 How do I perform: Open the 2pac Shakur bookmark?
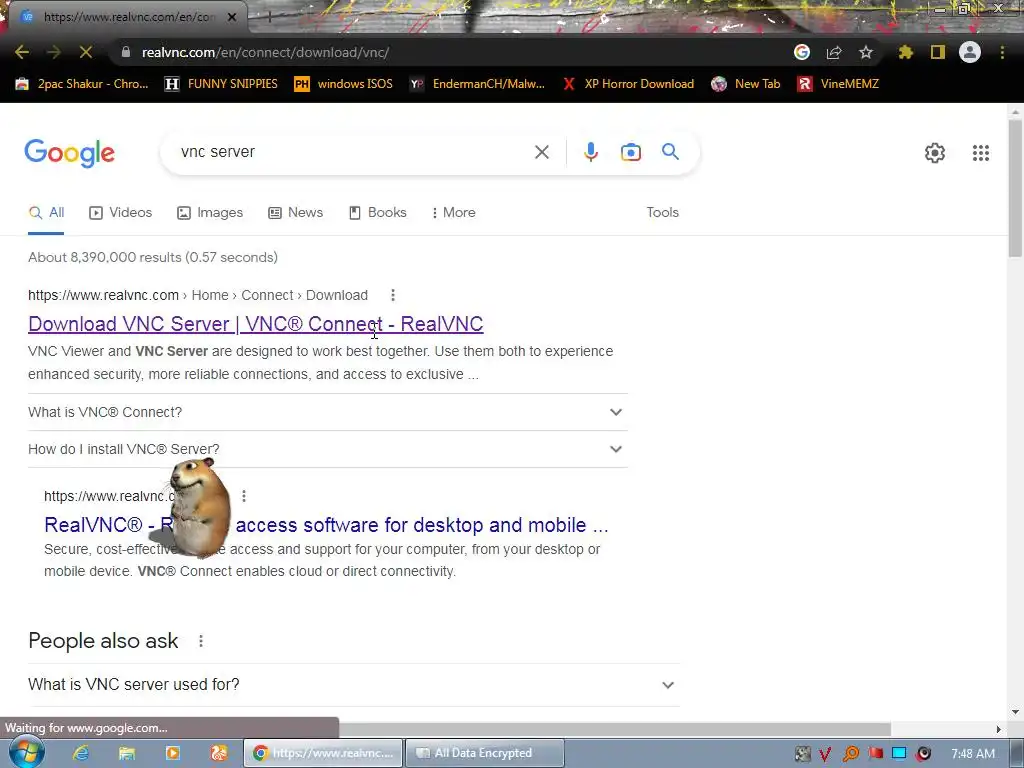point(82,84)
